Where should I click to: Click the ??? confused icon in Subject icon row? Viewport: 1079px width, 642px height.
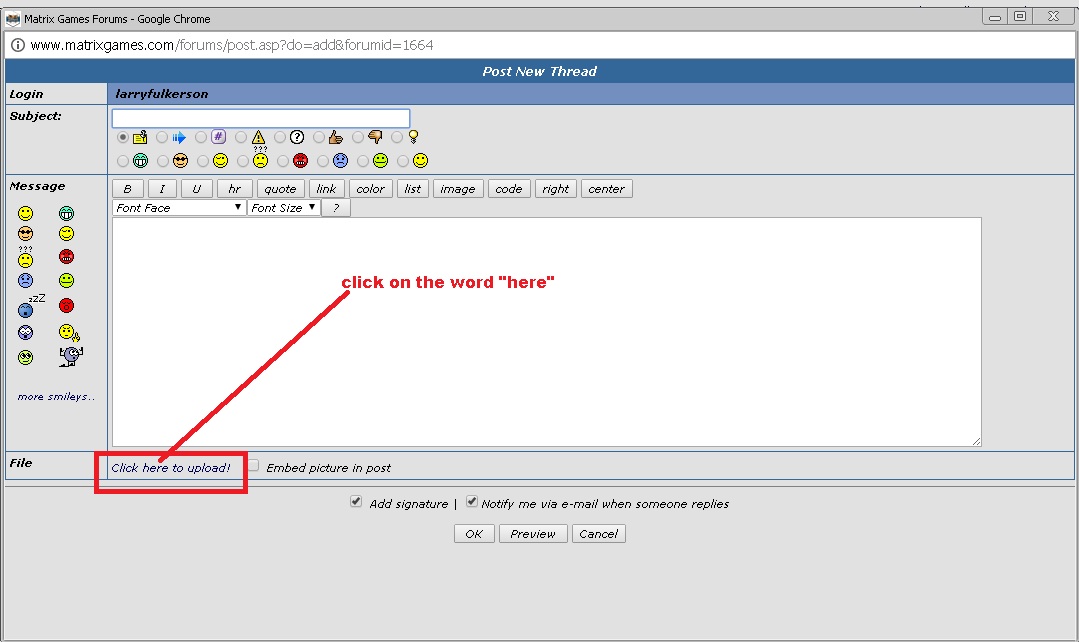(x=260, y=158)
